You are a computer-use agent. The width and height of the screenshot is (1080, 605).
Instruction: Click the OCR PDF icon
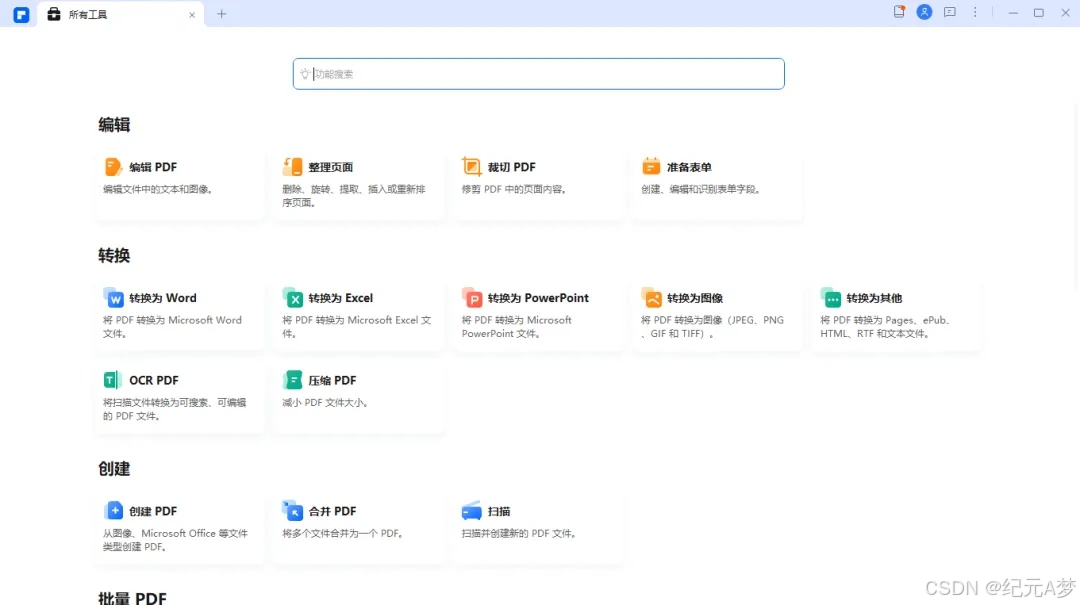tap(113, 380)
